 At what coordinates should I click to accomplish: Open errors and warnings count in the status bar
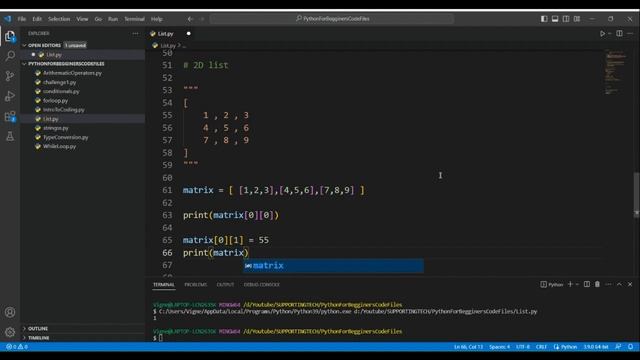click(x=17, y=347)
